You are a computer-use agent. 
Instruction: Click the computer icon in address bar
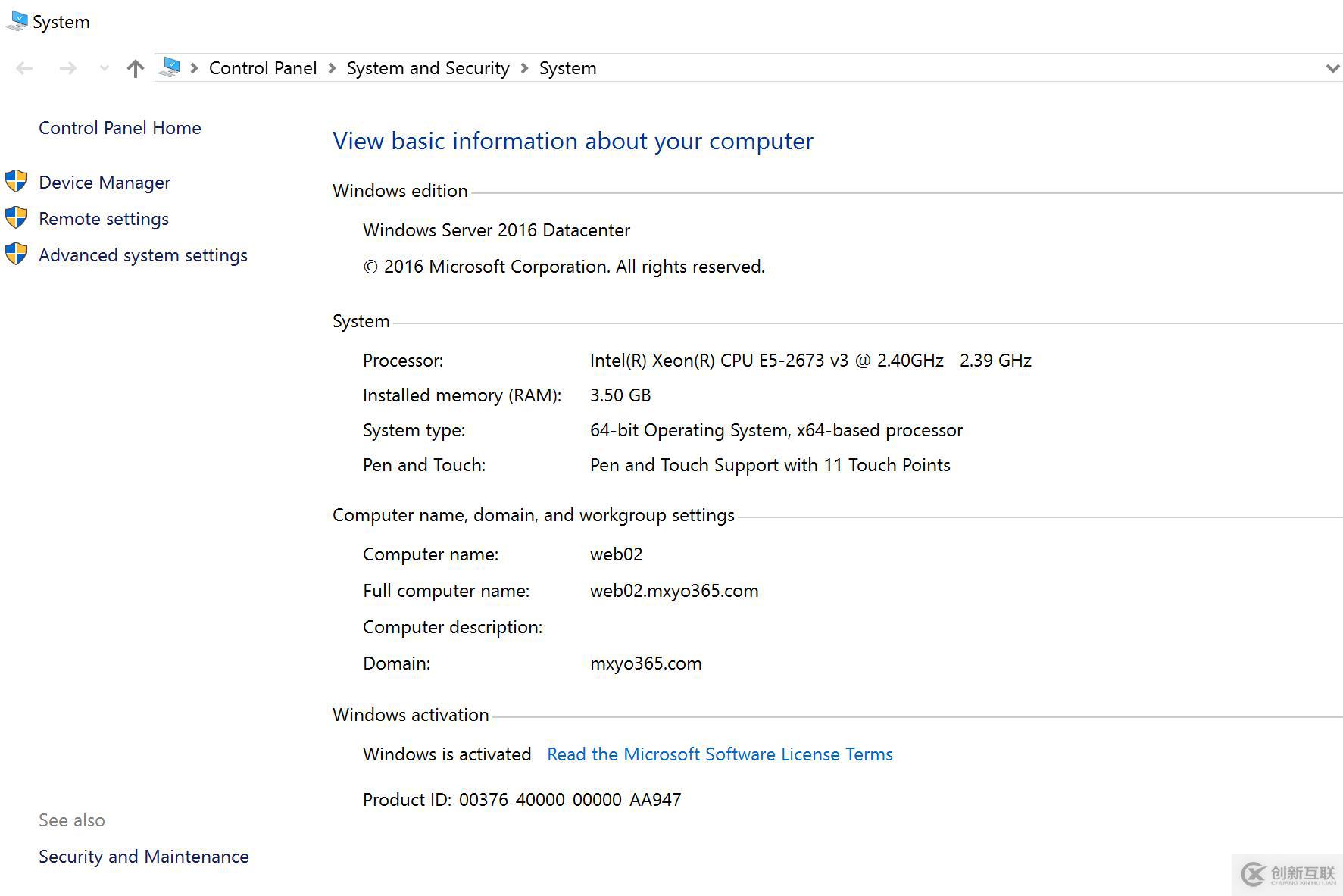[x=171, y=67]
